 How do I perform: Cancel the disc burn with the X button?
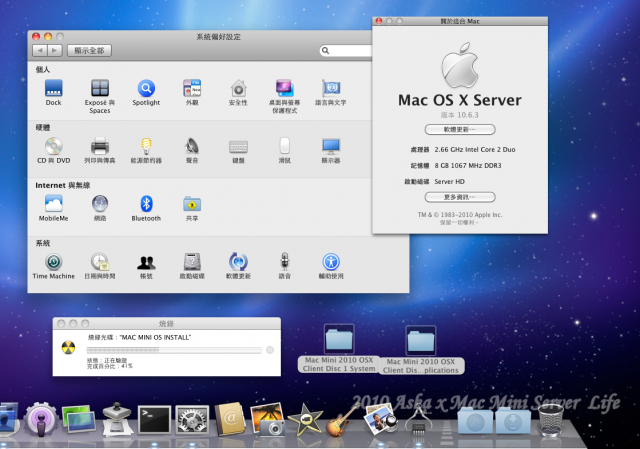[x=270, y=350]
